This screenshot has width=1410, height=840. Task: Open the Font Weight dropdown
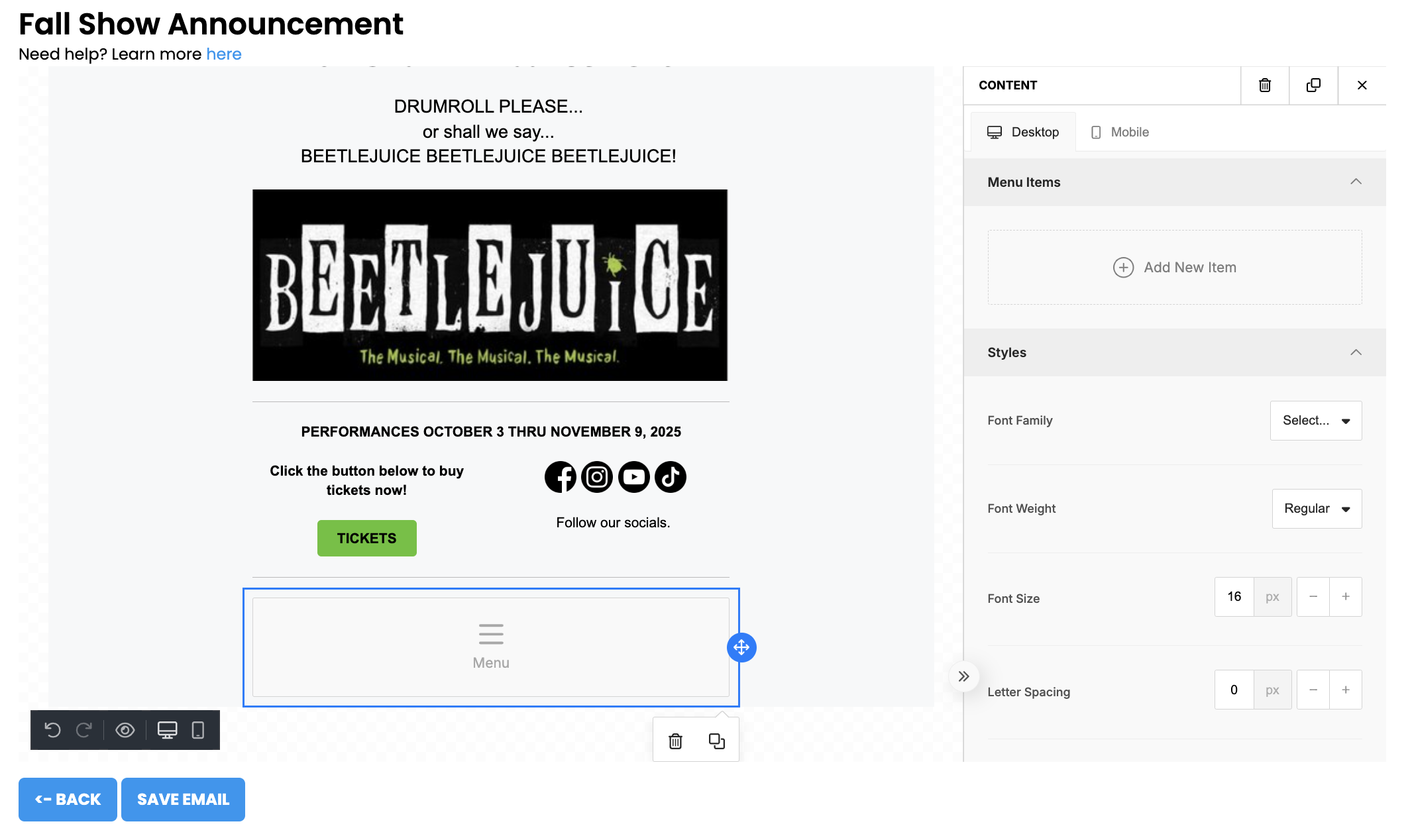(x=1316, y=509)
